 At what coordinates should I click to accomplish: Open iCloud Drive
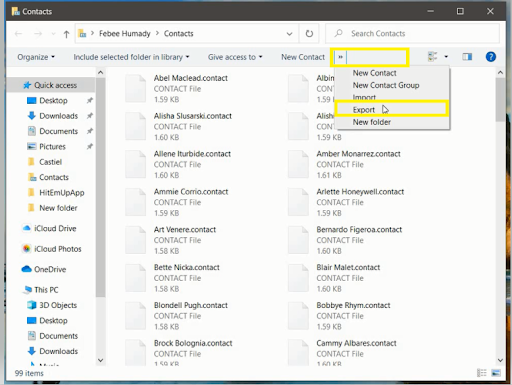pyautogui.click(x=55, y=229)
